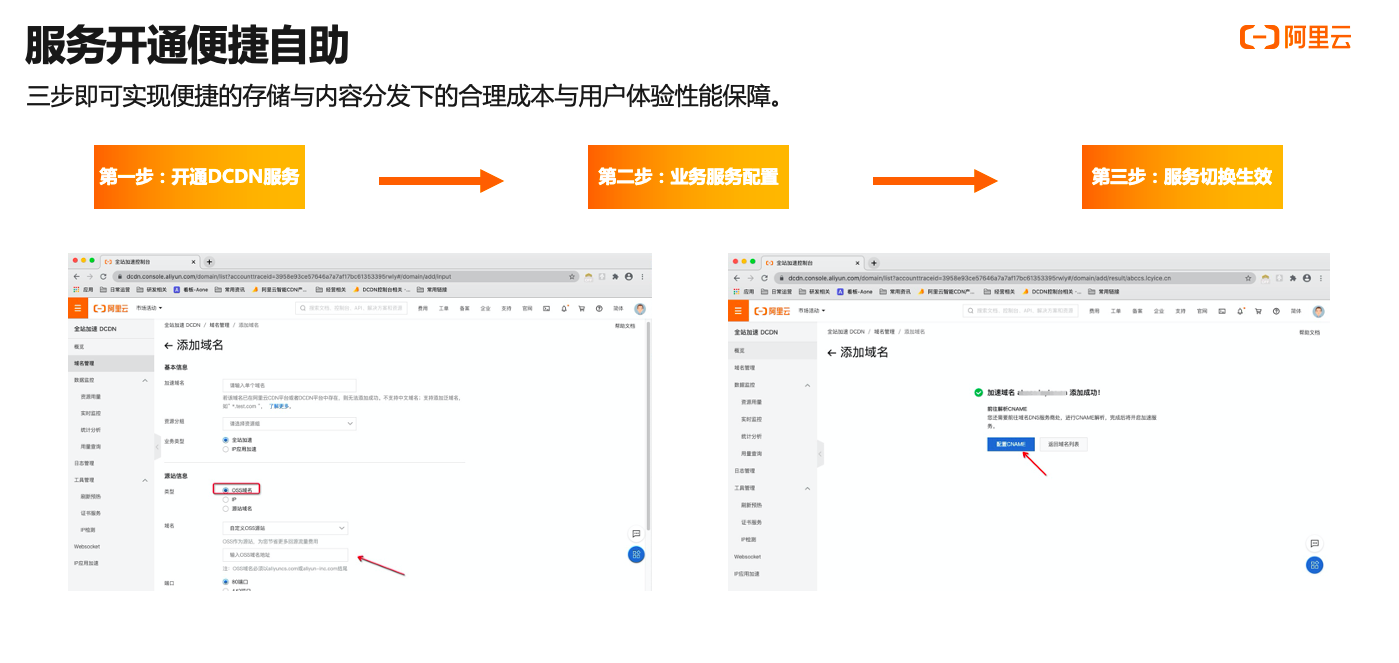The height and width of the screenshot is (663, 1399).
Task: Click browser reload icon in left screenshot
Action: coord(103,276)
